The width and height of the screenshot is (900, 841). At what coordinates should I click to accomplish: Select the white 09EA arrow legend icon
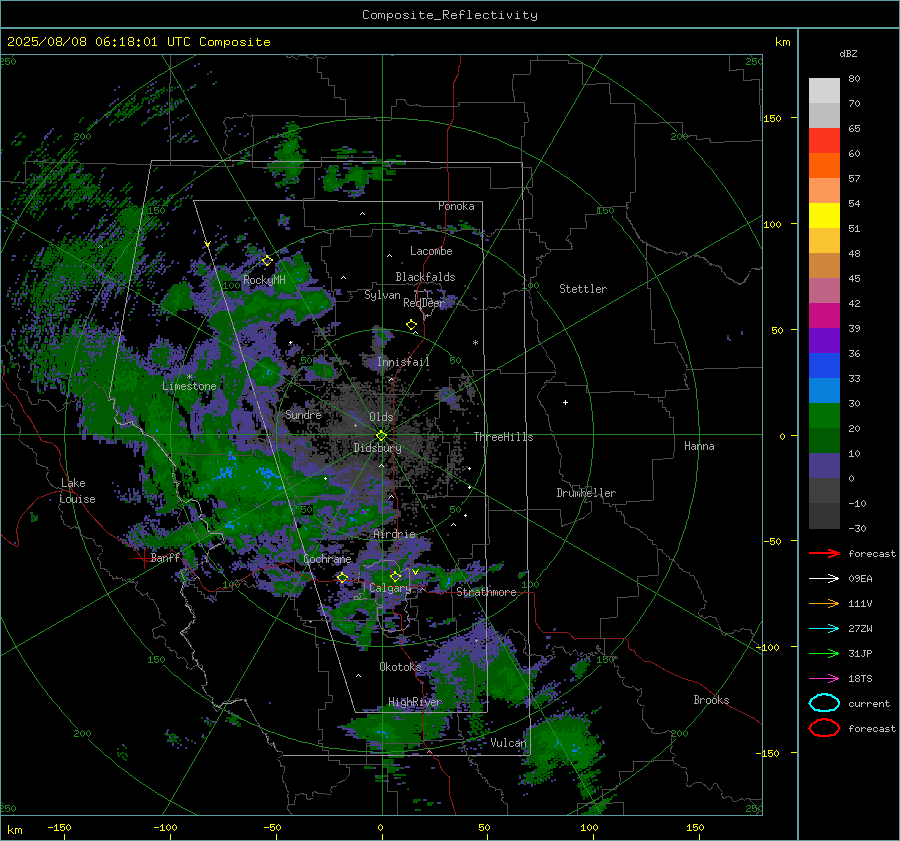pos(824,579)
